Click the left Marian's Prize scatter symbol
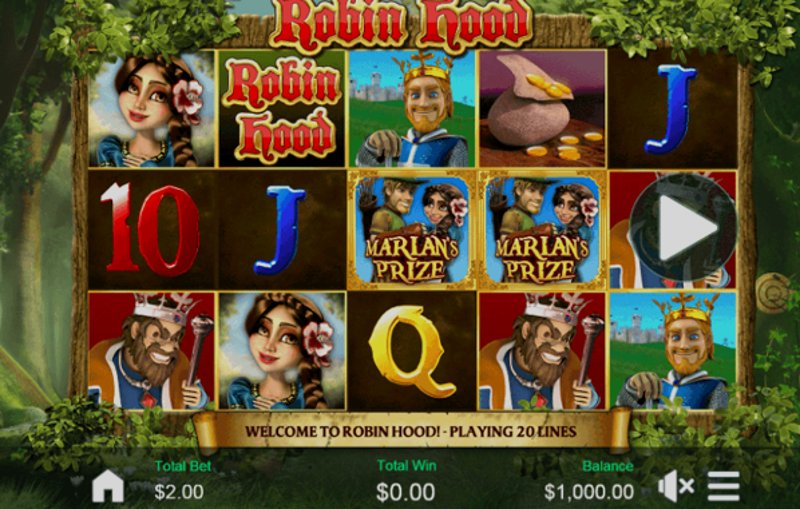Viewport: 800px width, 509px height. point(412,230)
